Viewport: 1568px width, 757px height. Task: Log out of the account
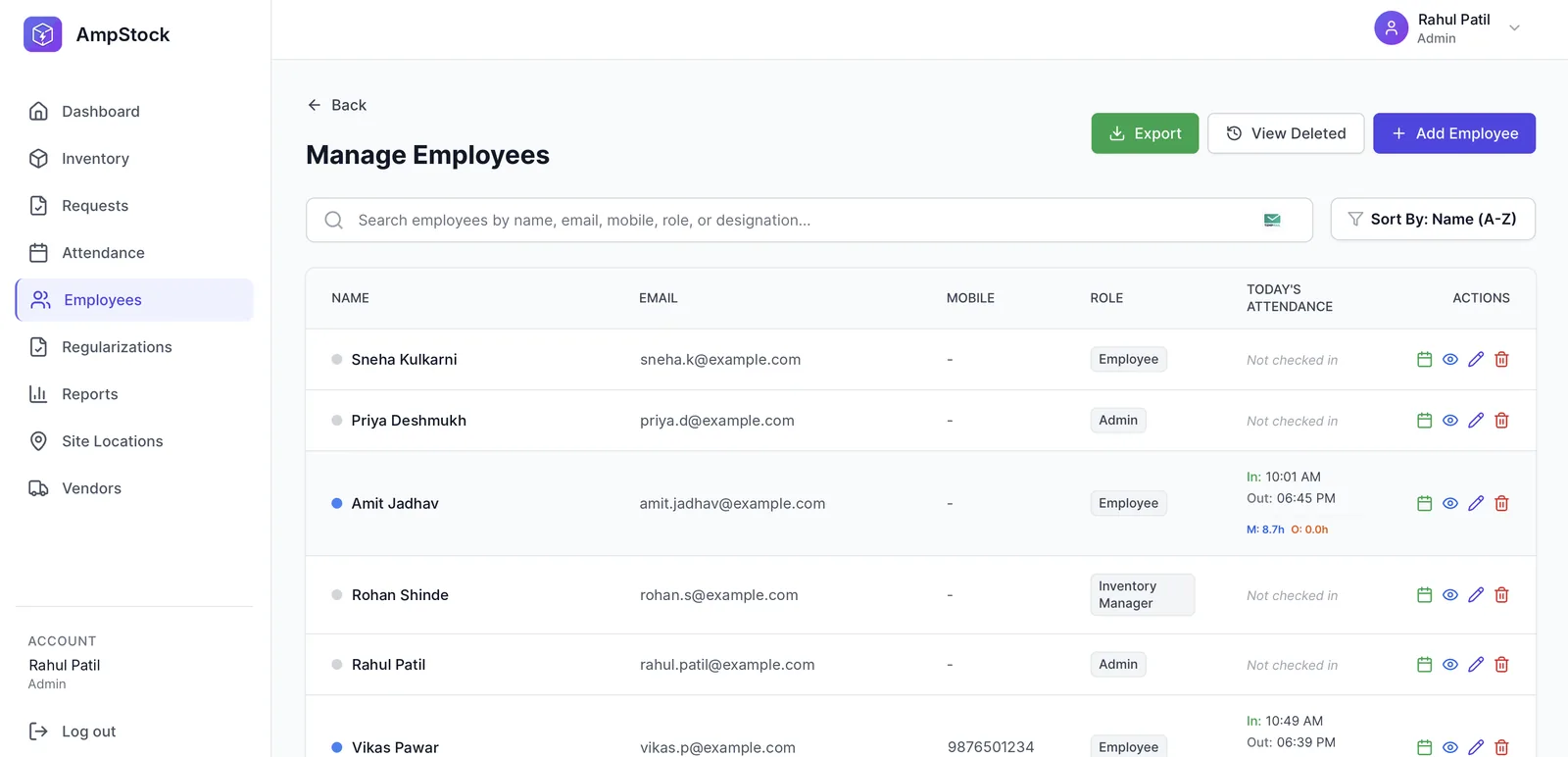73,732
